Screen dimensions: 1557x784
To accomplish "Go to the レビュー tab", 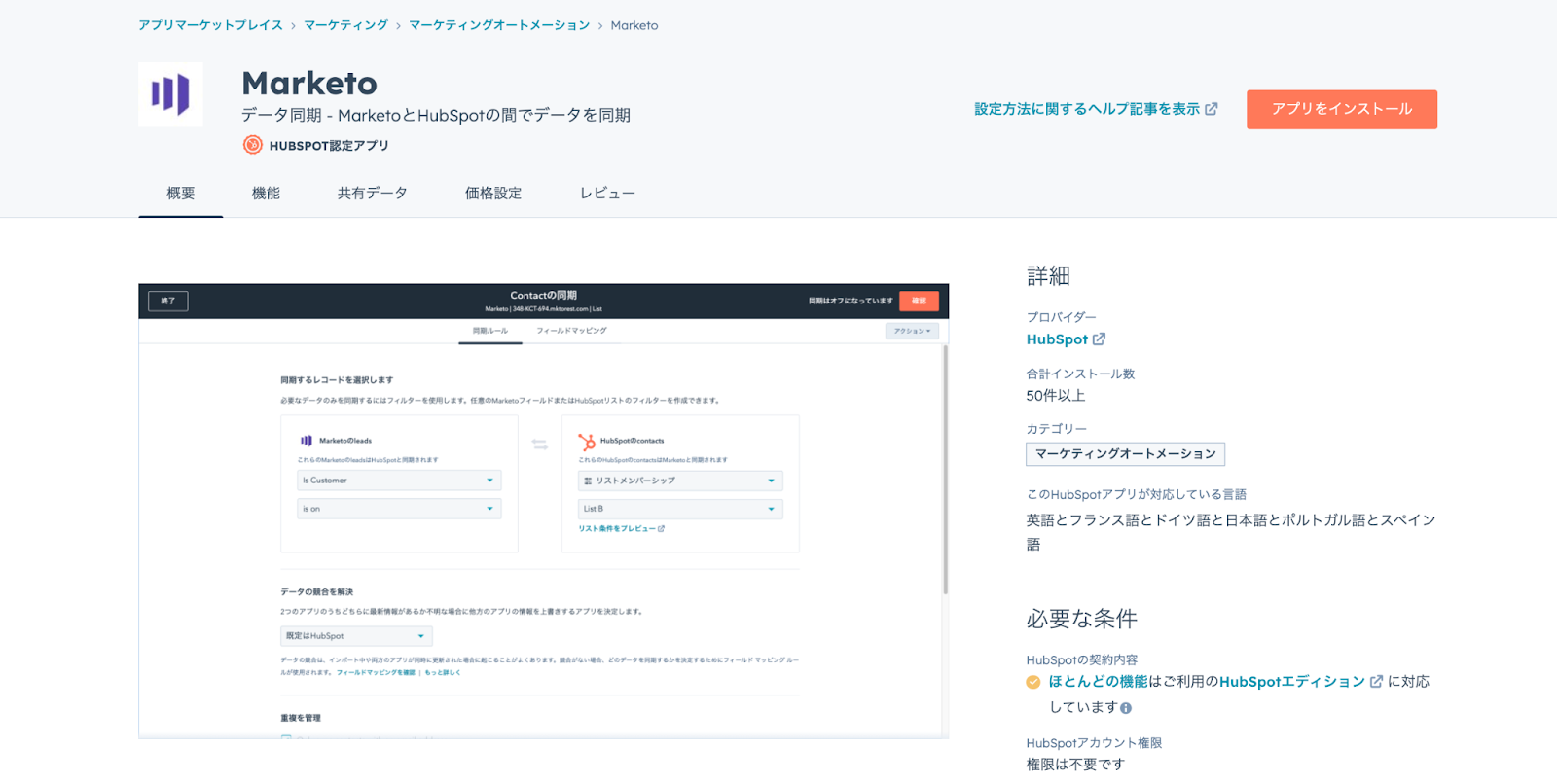I will pos(607,194).
